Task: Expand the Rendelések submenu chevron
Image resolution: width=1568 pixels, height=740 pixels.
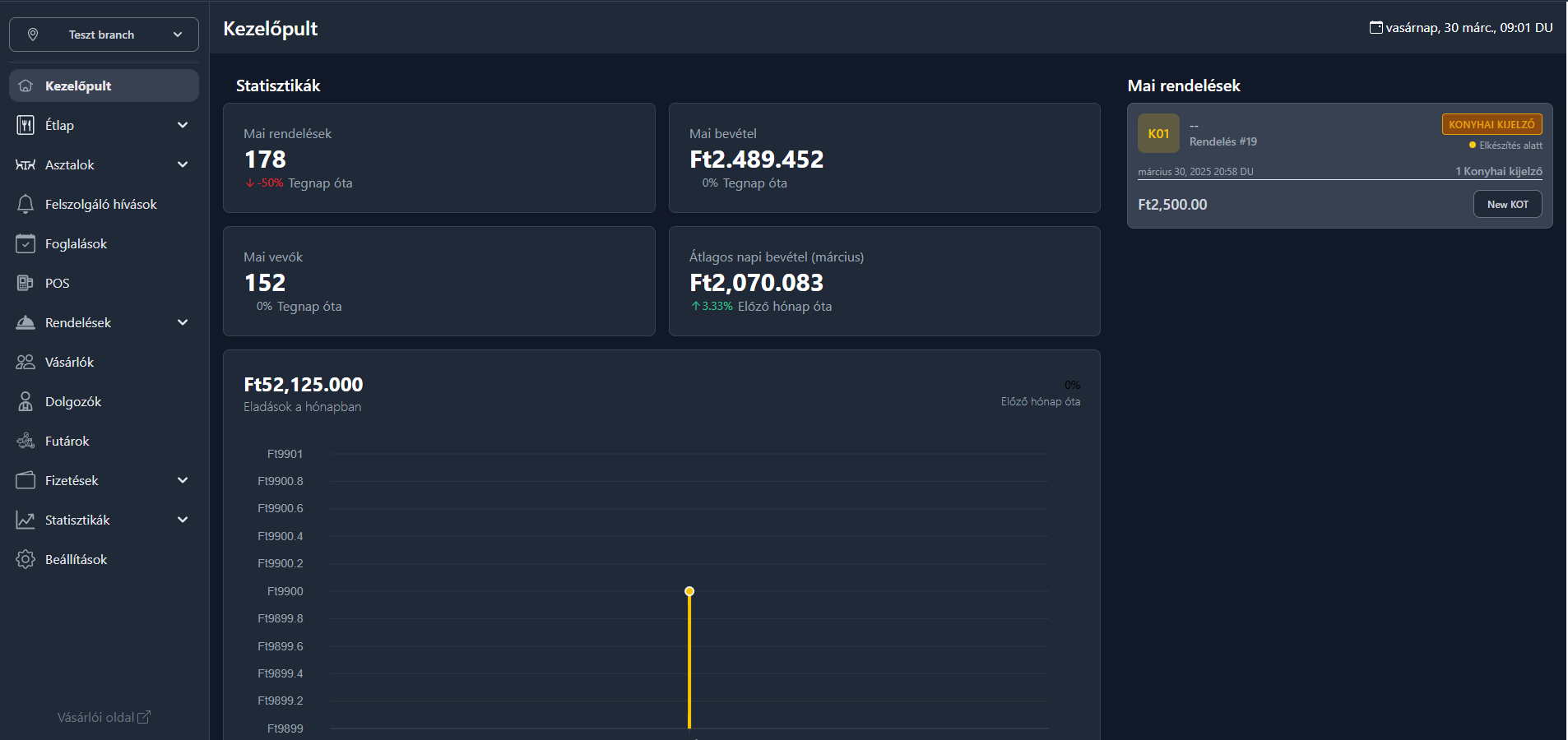Action: coord(183,322)
